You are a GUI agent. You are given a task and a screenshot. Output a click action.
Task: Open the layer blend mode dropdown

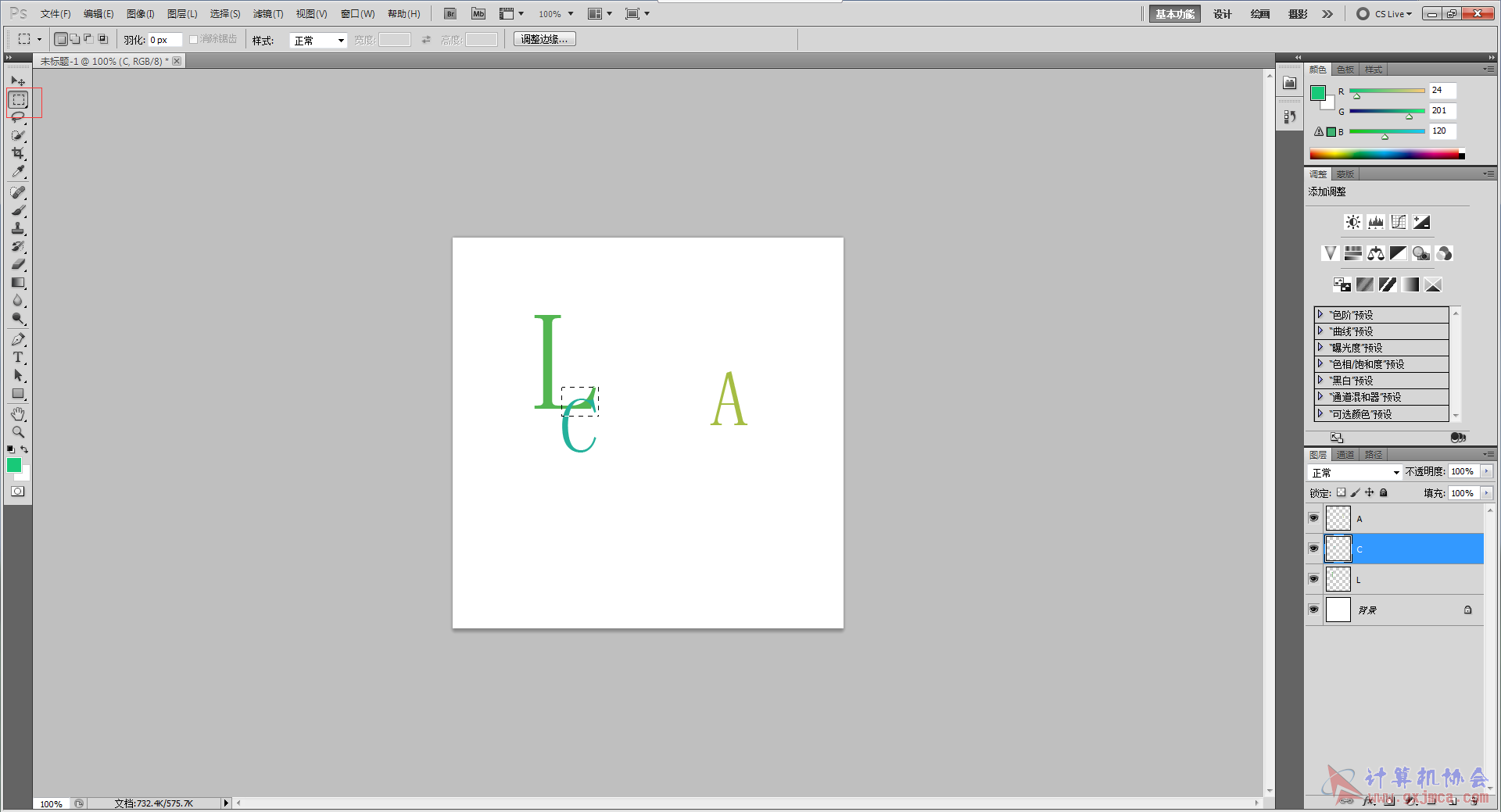pos(1356,472)
